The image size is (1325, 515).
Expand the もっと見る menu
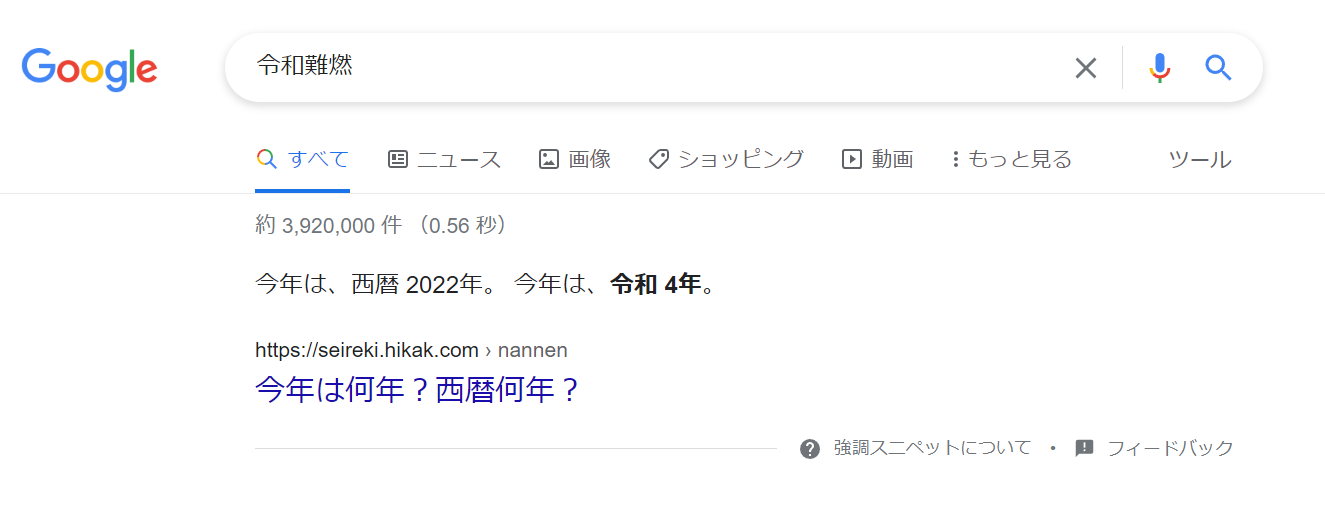pos(1010,159)
